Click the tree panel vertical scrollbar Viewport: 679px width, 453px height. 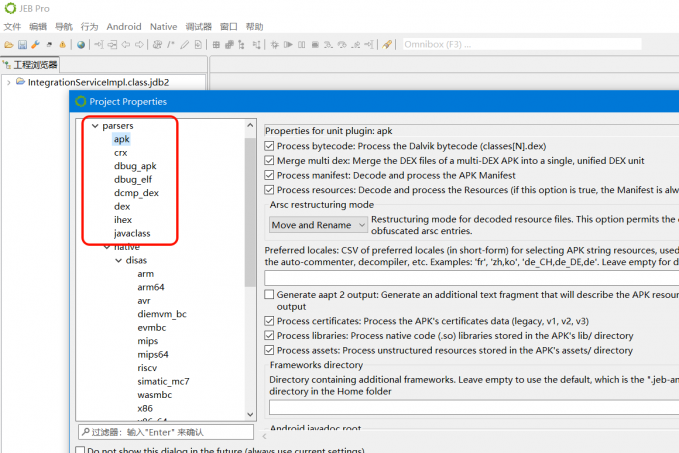click(x=251, y=200)
